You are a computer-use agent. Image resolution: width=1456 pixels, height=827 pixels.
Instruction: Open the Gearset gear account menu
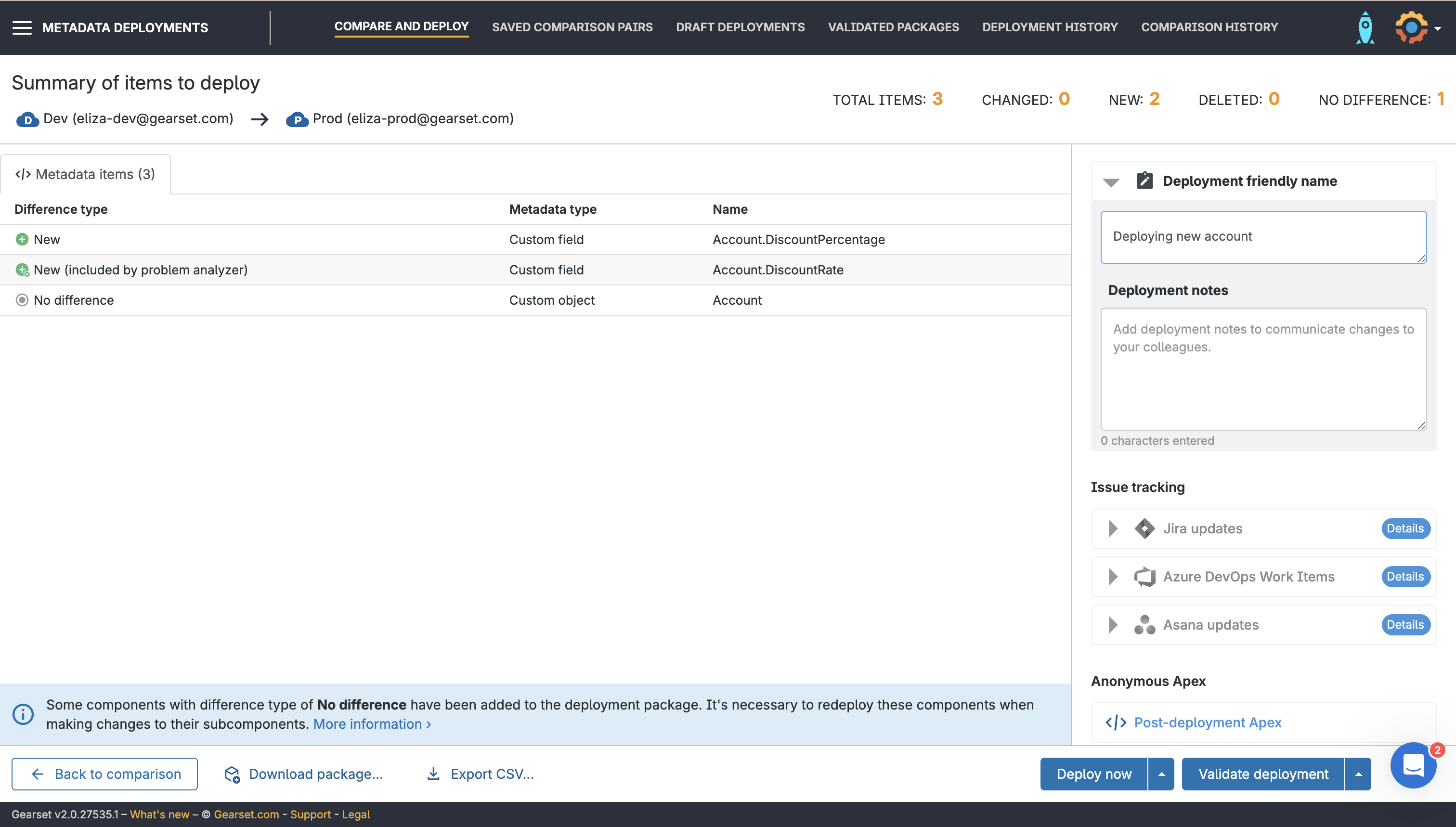click(1411, 27)
